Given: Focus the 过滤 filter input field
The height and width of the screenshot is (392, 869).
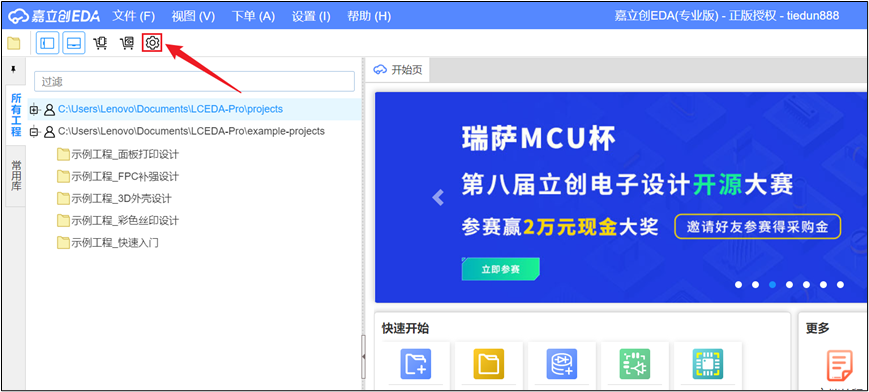Looking at the screenshot, I should [x=195, y=82].
